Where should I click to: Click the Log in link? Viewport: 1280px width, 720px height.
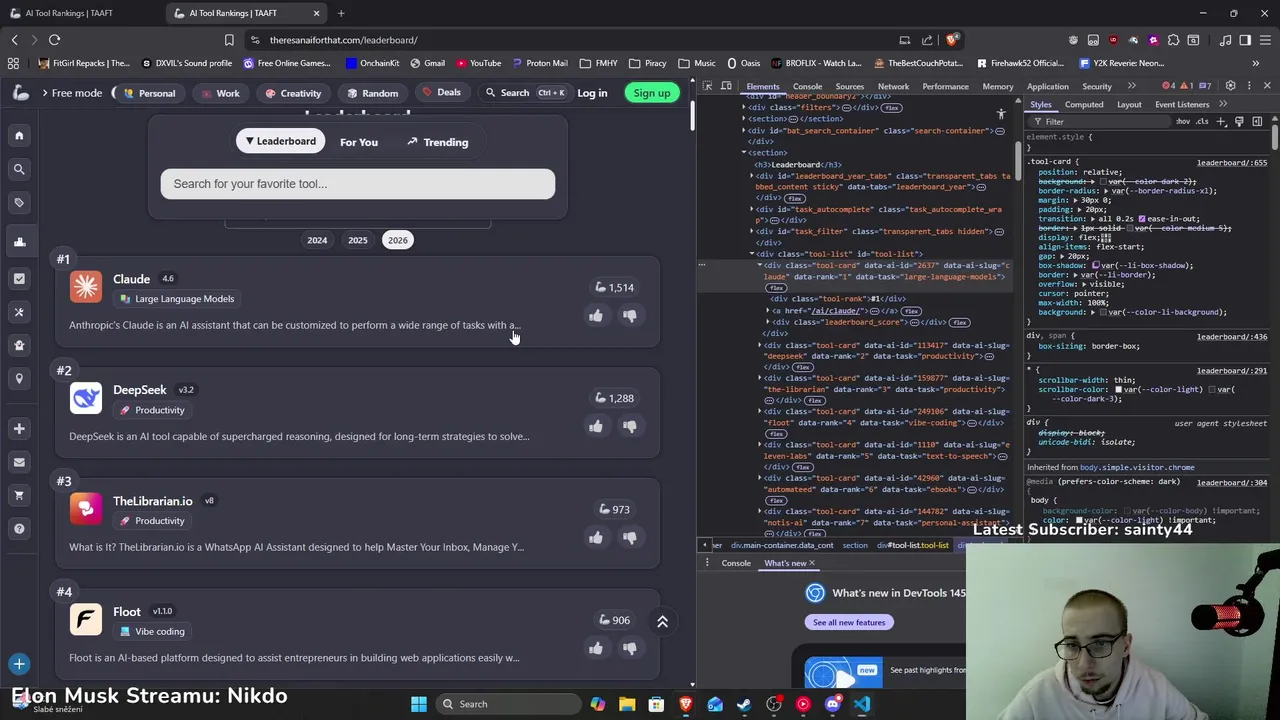(x=592, y=93)
